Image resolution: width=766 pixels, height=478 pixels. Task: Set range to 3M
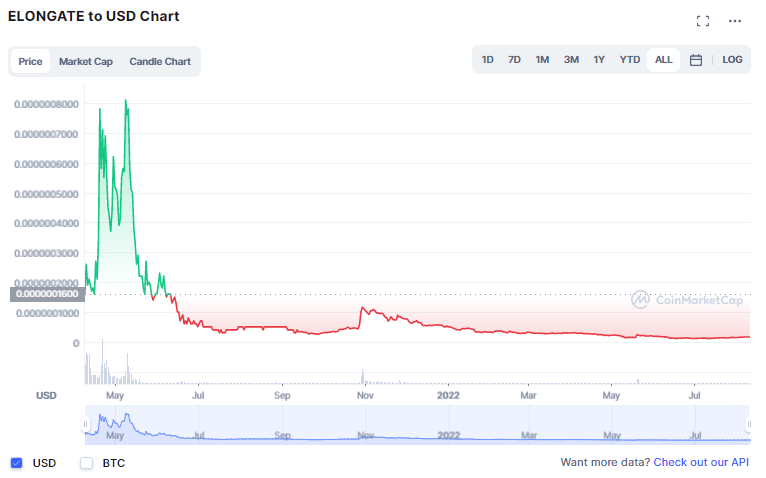[x=571, y=60]
